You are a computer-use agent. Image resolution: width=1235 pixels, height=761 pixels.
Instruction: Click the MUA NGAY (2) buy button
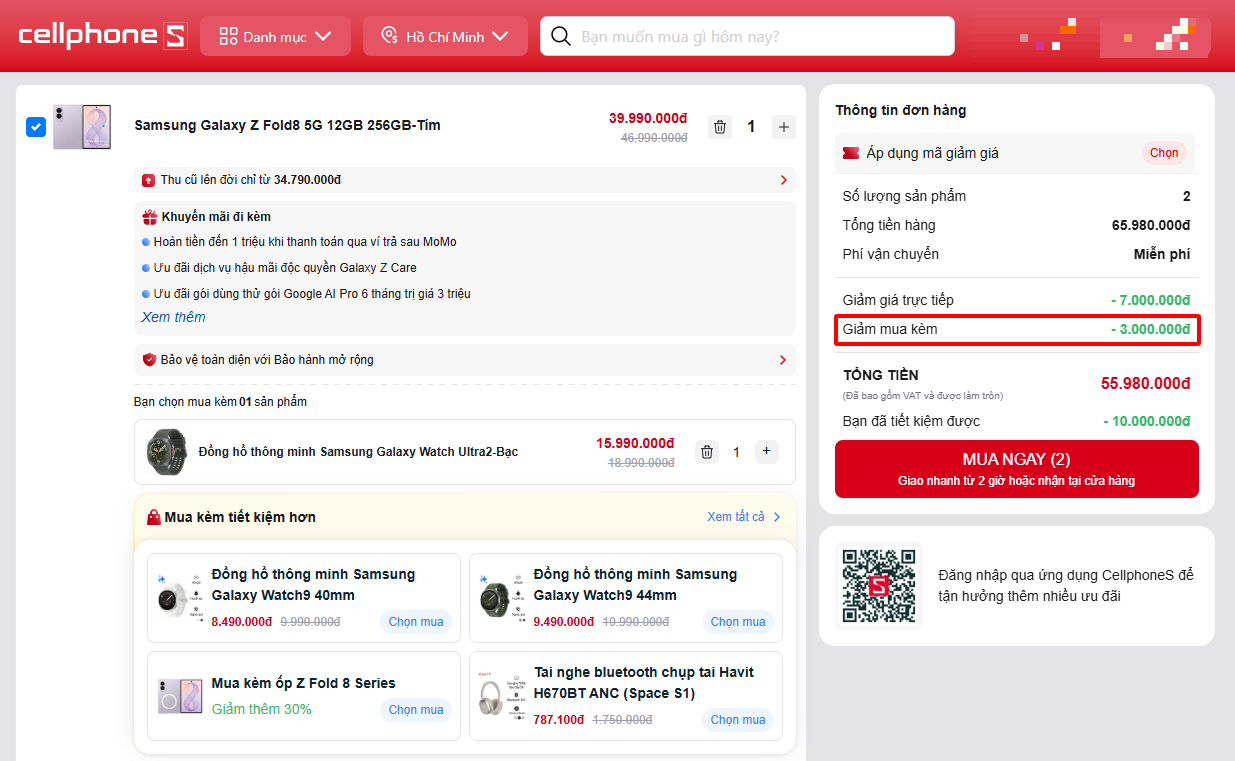(1017, 469)
